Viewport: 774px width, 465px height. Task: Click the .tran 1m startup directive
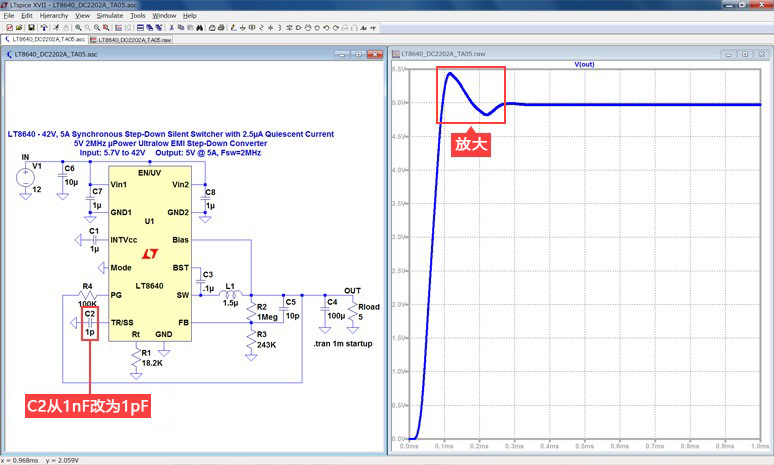tap(343, 344)
